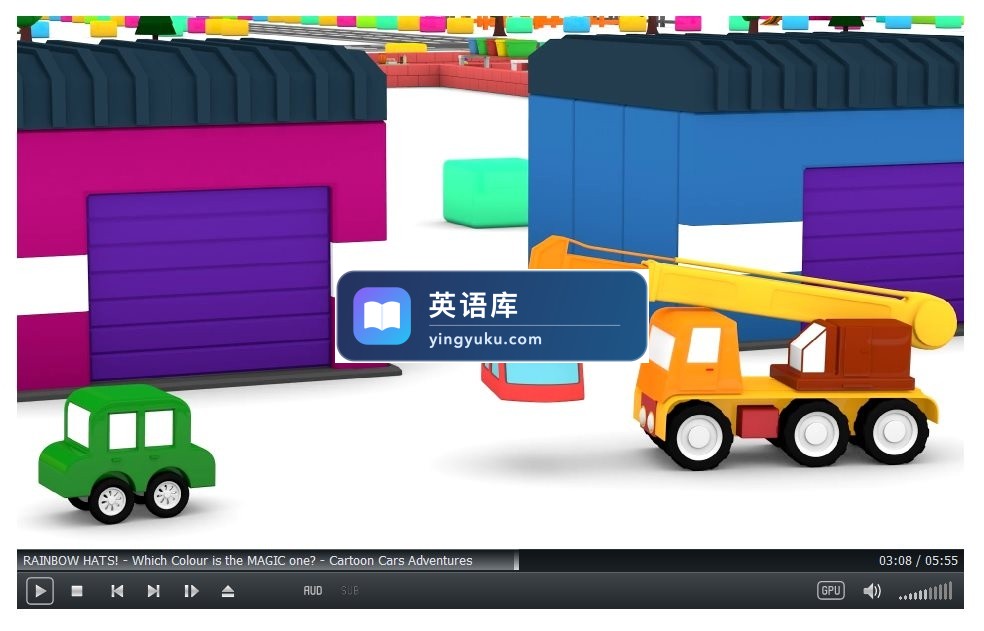Open the SUB subtitle selector
The width and height of the screenshot is (984, 631).
point(350,591)
